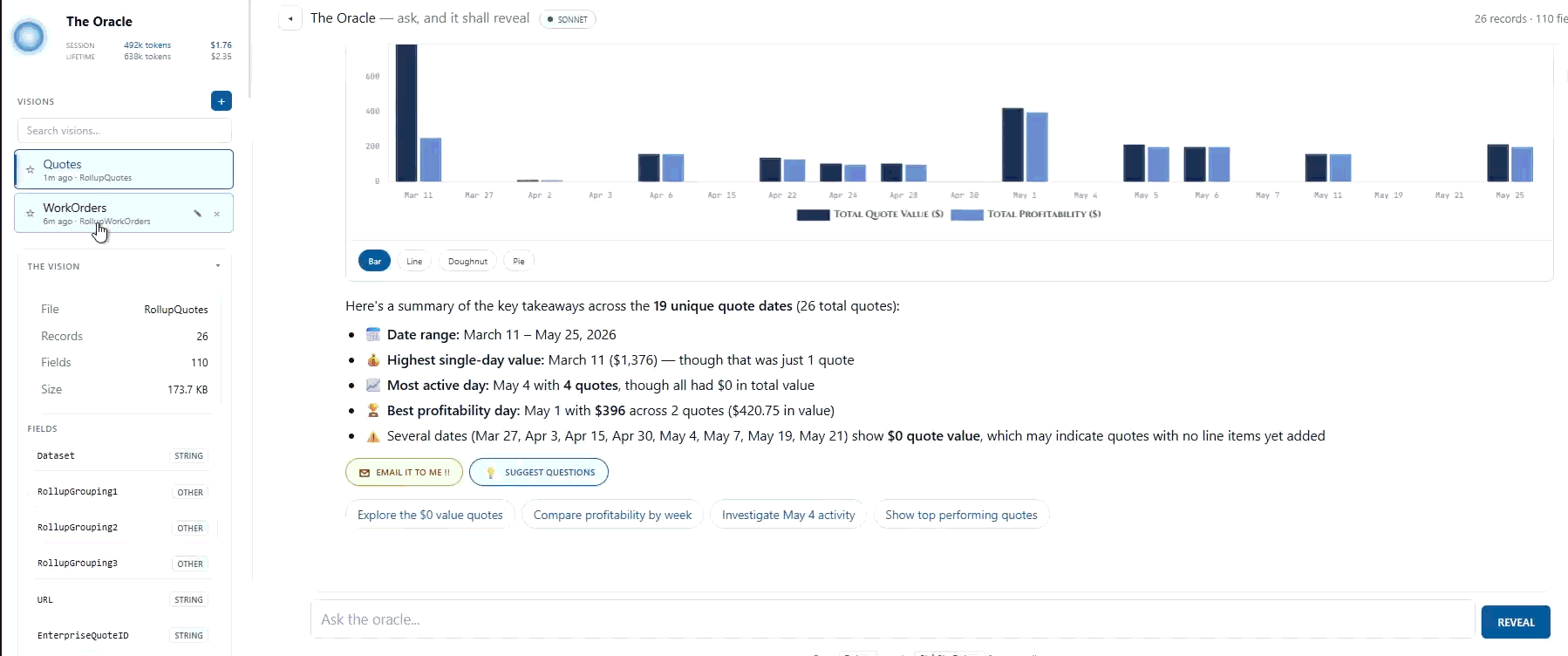Switch chart to Pie type

[519, 261]
